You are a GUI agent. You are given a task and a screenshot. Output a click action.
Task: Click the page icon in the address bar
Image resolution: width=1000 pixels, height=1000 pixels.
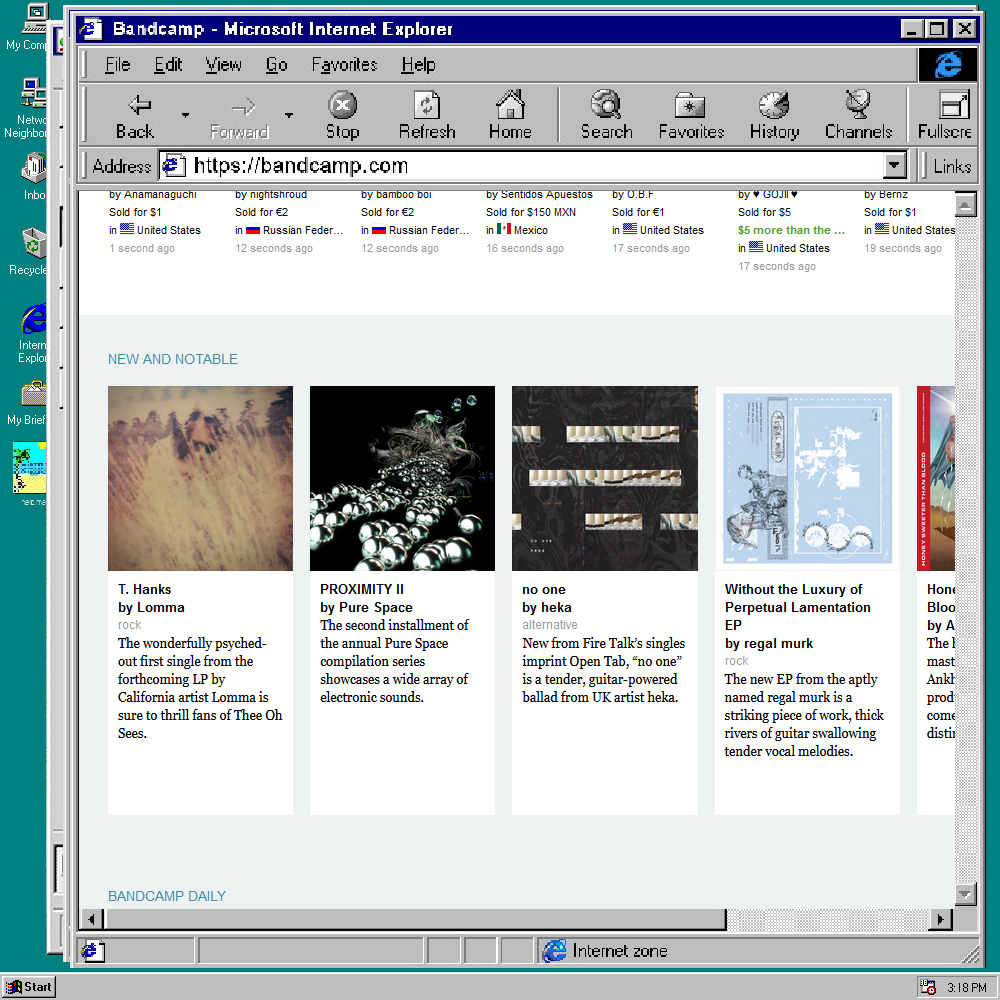click(173, 166)
